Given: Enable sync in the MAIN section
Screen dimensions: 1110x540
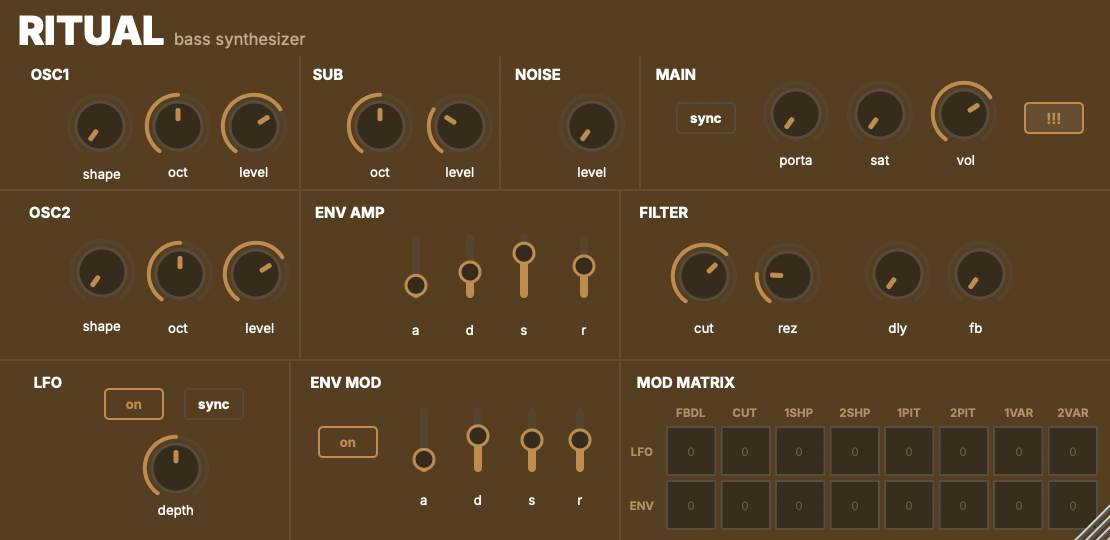Looking at the screenshot, I should click(x=706, y=118).
